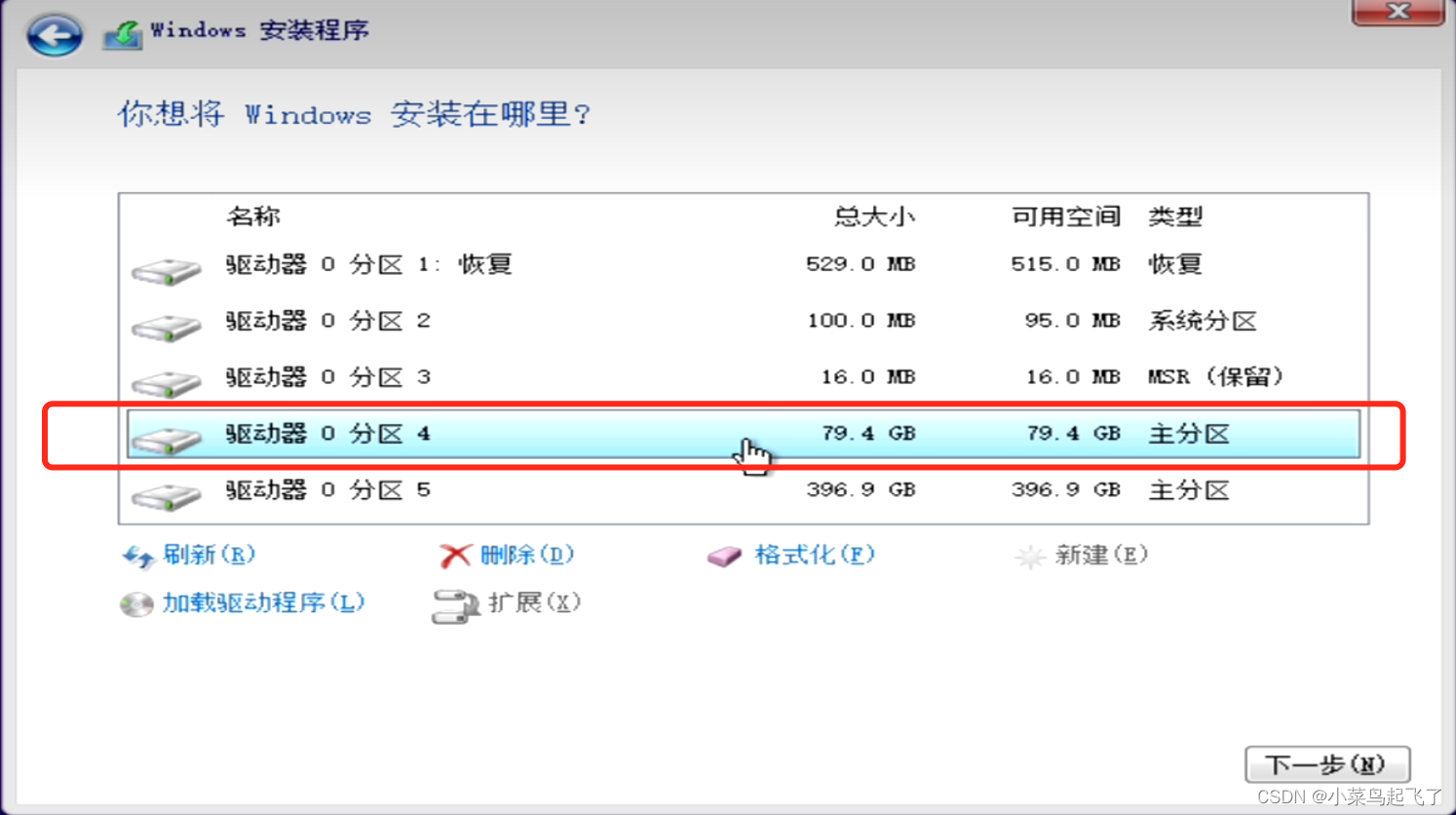Click total size value 529.0 MB
The image size is (1456, 815).
[861, 264]
